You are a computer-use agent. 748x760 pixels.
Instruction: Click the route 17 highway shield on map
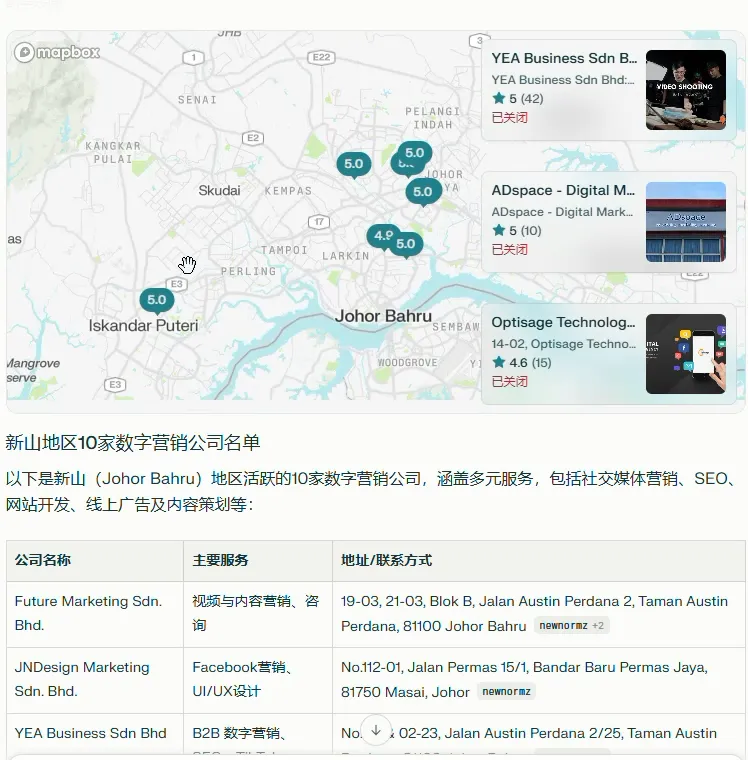pyautogui.click(x=318, y=222)
